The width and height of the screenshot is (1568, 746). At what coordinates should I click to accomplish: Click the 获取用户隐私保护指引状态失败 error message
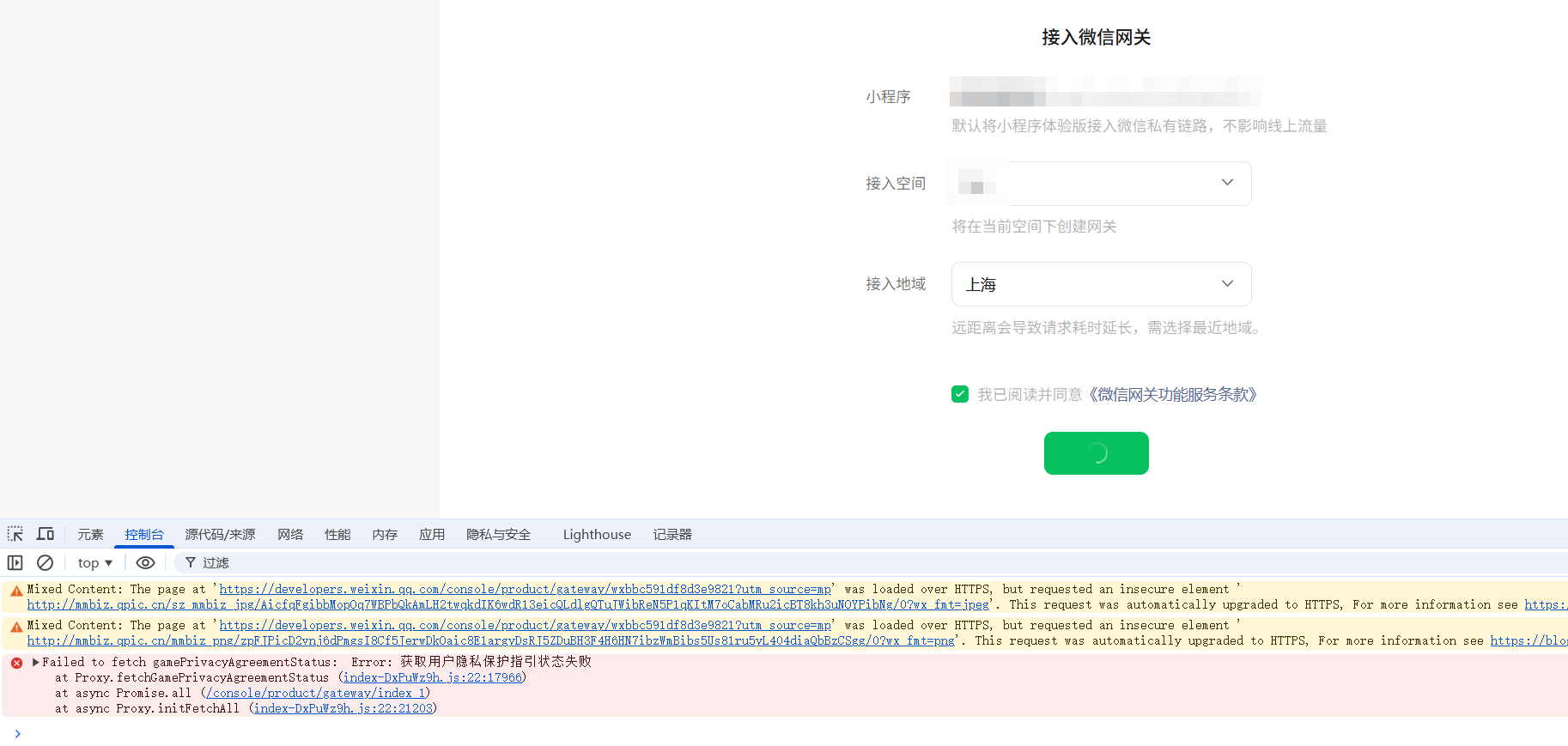click(495, 661)
